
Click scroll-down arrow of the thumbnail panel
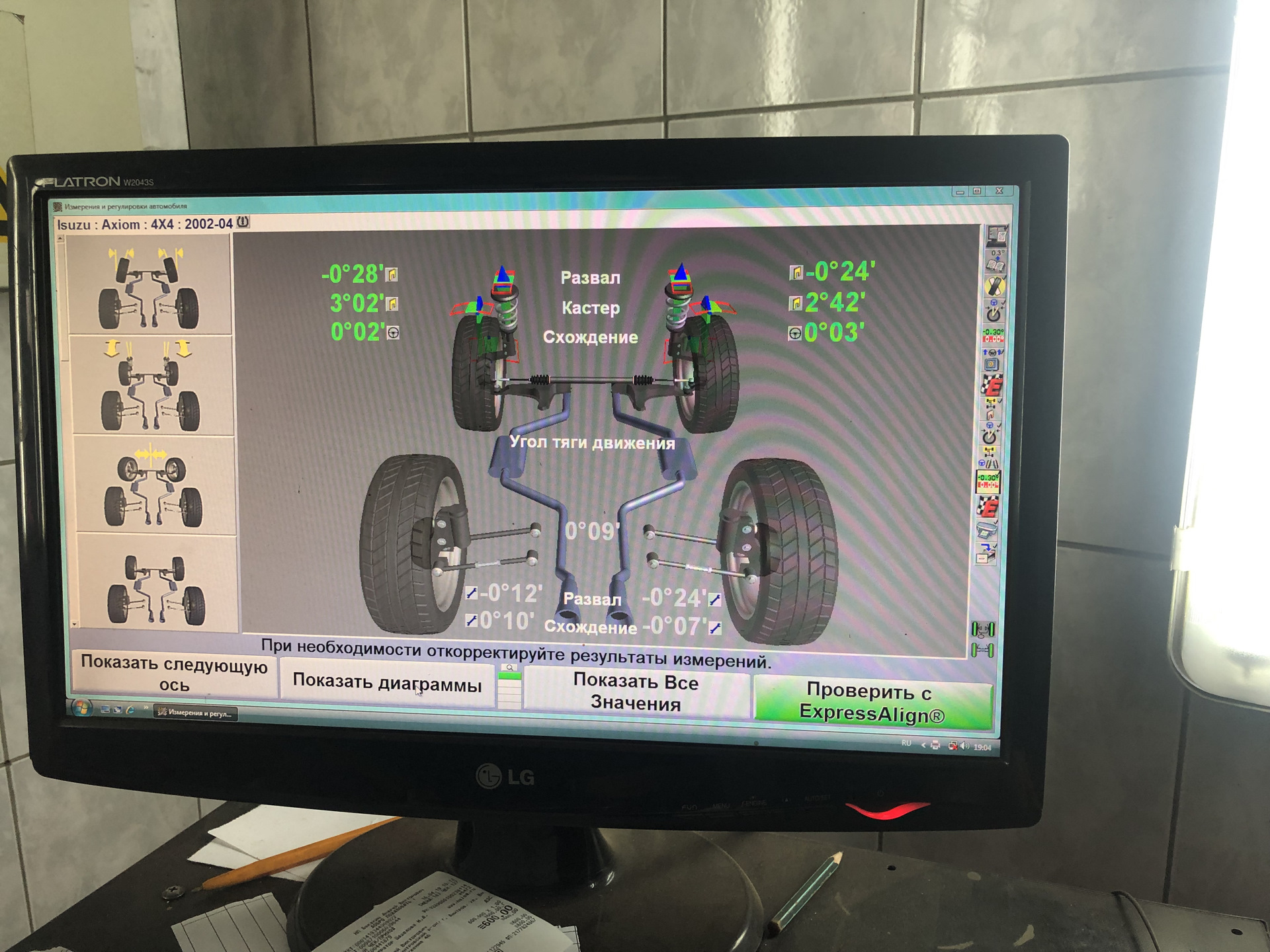(74, 623)
